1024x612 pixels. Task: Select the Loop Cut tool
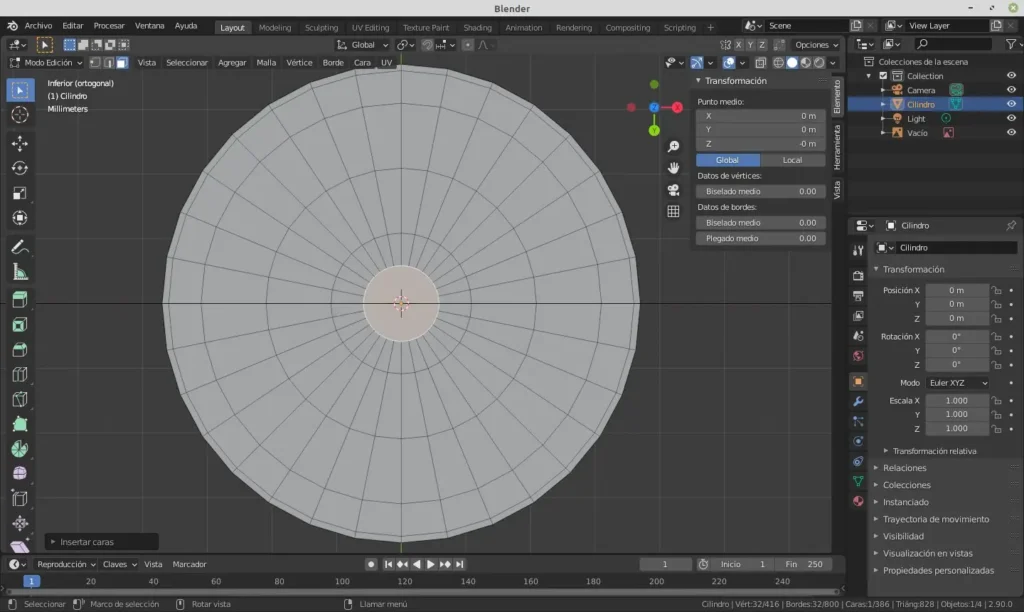[x=20, y=374]
